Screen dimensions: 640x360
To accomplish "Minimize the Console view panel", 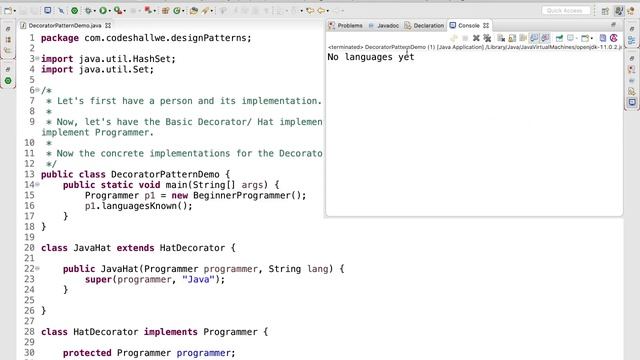I will [613, 25].
